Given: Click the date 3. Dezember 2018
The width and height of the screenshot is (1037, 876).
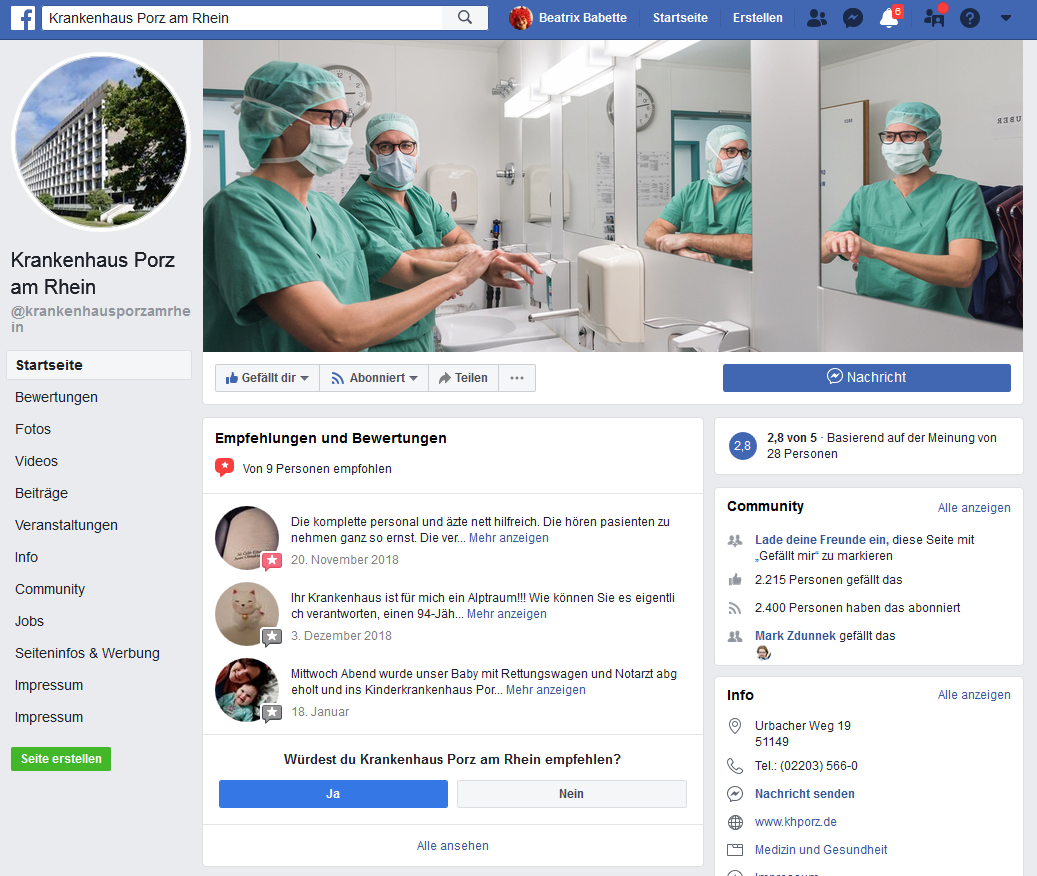Looking at the screenshot, I should point(341,636).
